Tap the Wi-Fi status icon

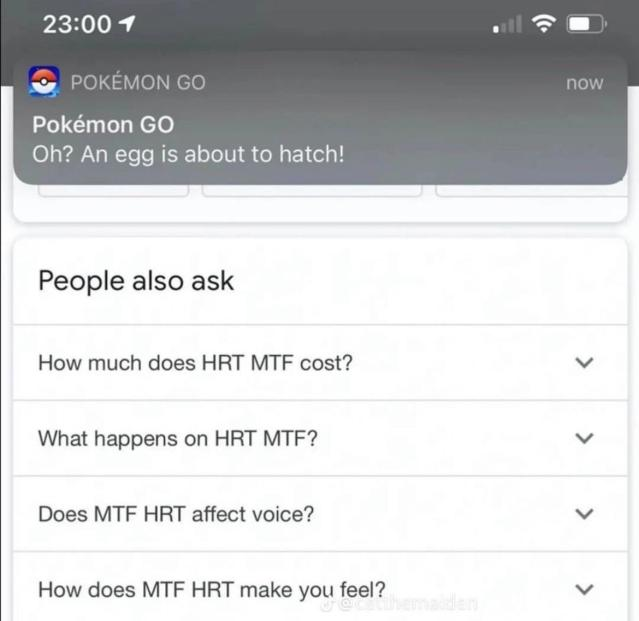546,24
